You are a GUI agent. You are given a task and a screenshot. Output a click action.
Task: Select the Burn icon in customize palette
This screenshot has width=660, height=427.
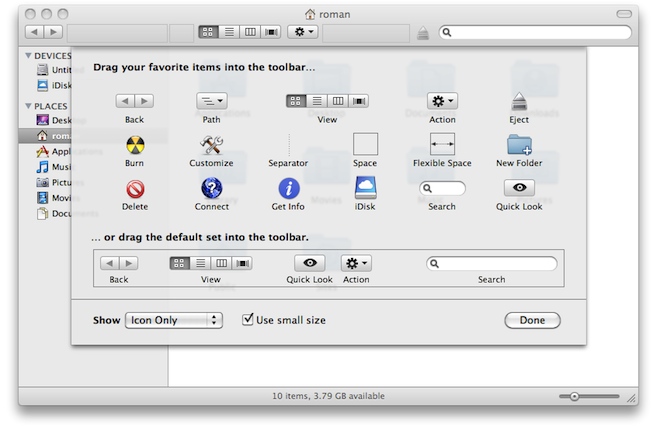point(135,145)
